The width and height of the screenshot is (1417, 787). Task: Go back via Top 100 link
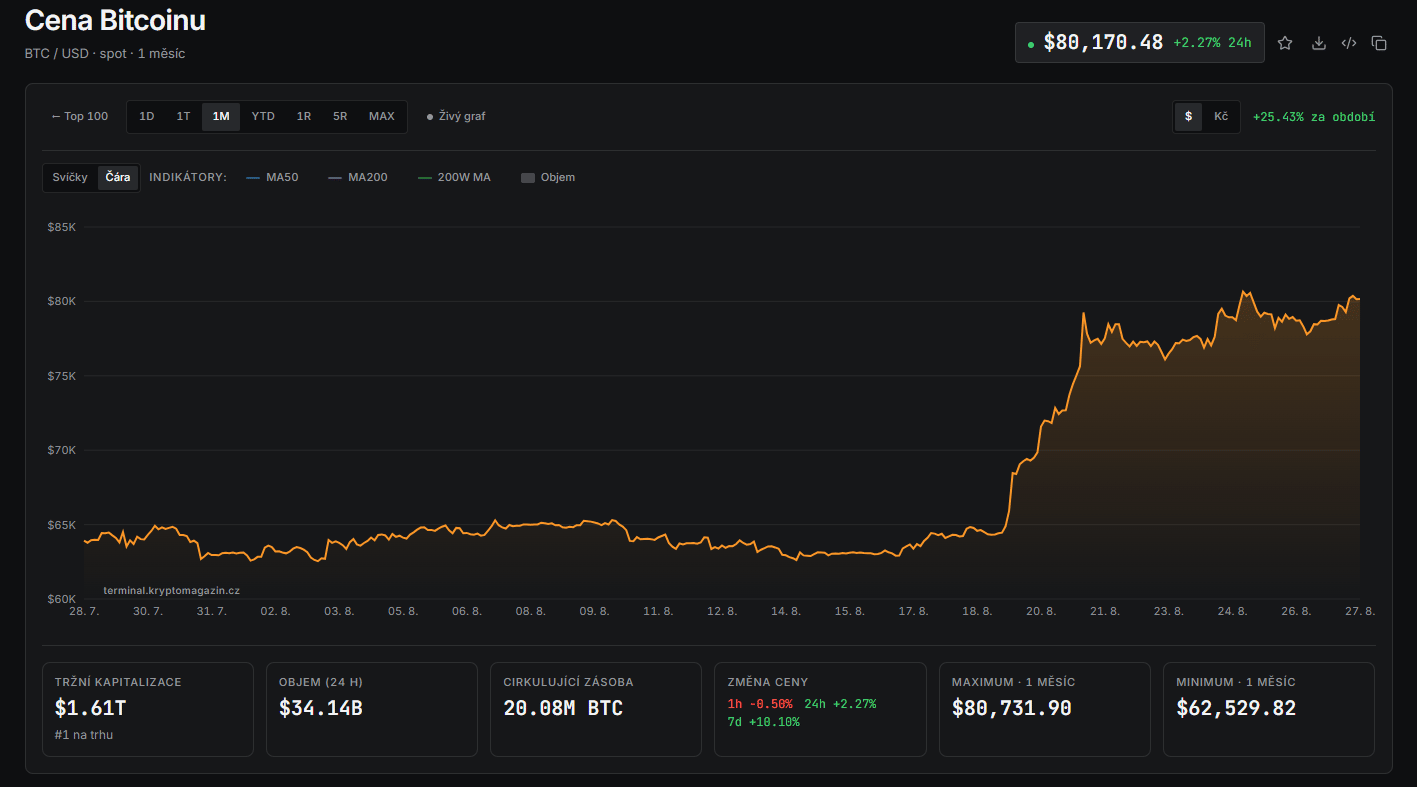pyautogui.click(x=80, y=116)
